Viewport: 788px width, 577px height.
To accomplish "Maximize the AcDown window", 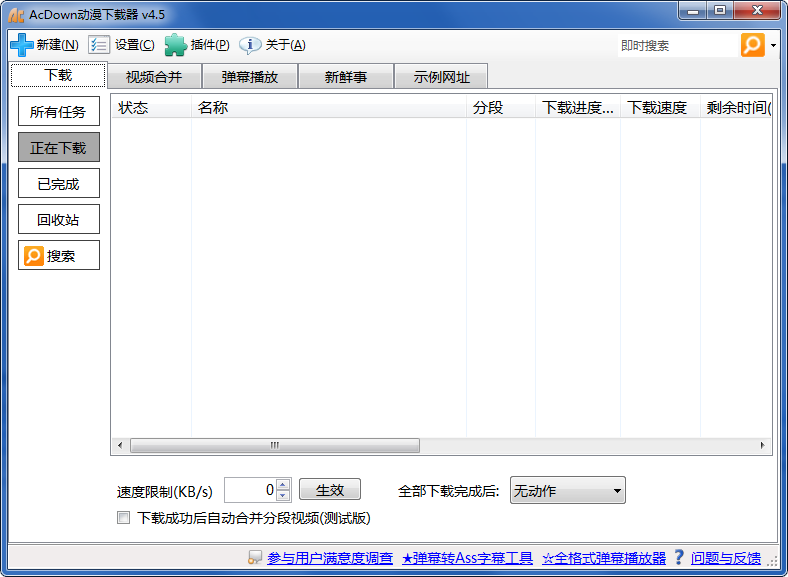I will (720, 11).
